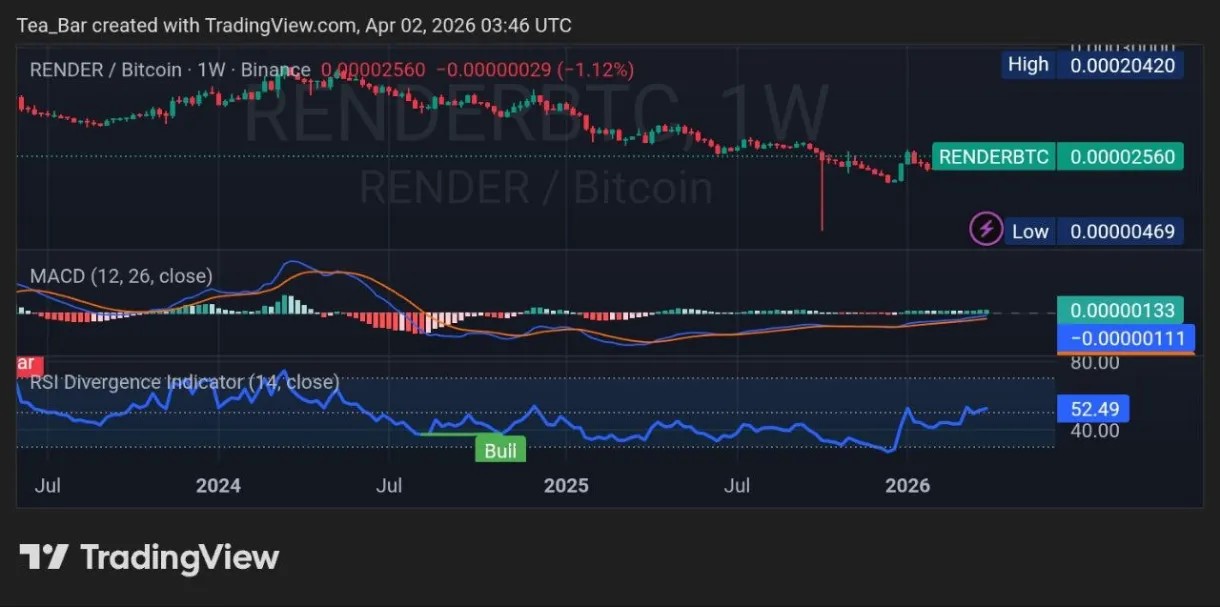Click the blue RSI value 52.49 tag
The height and width of the screenshot is (607, 1220).
(1093, 408)
